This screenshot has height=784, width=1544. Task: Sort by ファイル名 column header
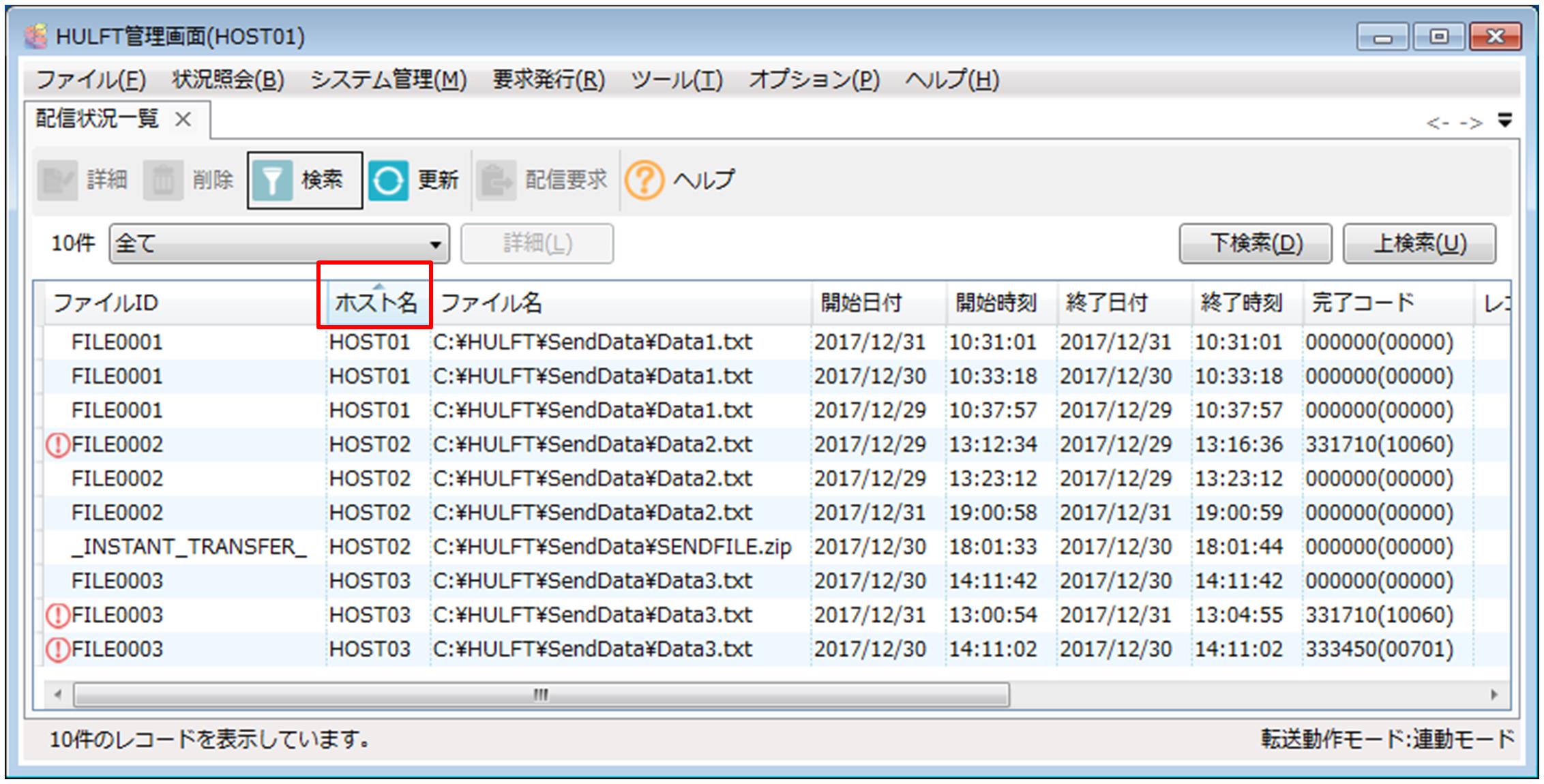[621, 303]
